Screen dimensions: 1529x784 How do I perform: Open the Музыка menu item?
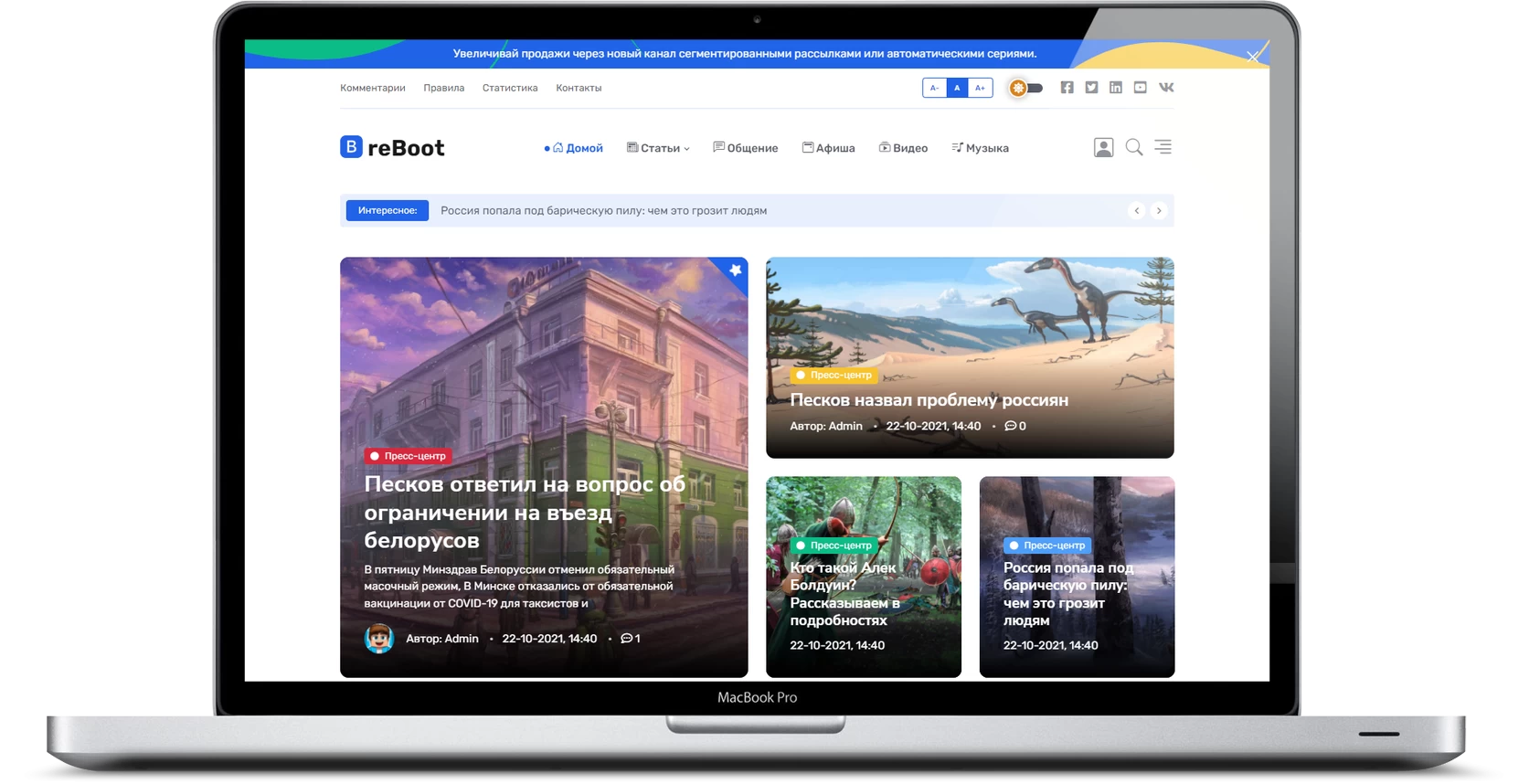pyautogui.click(x=980, y=148)
